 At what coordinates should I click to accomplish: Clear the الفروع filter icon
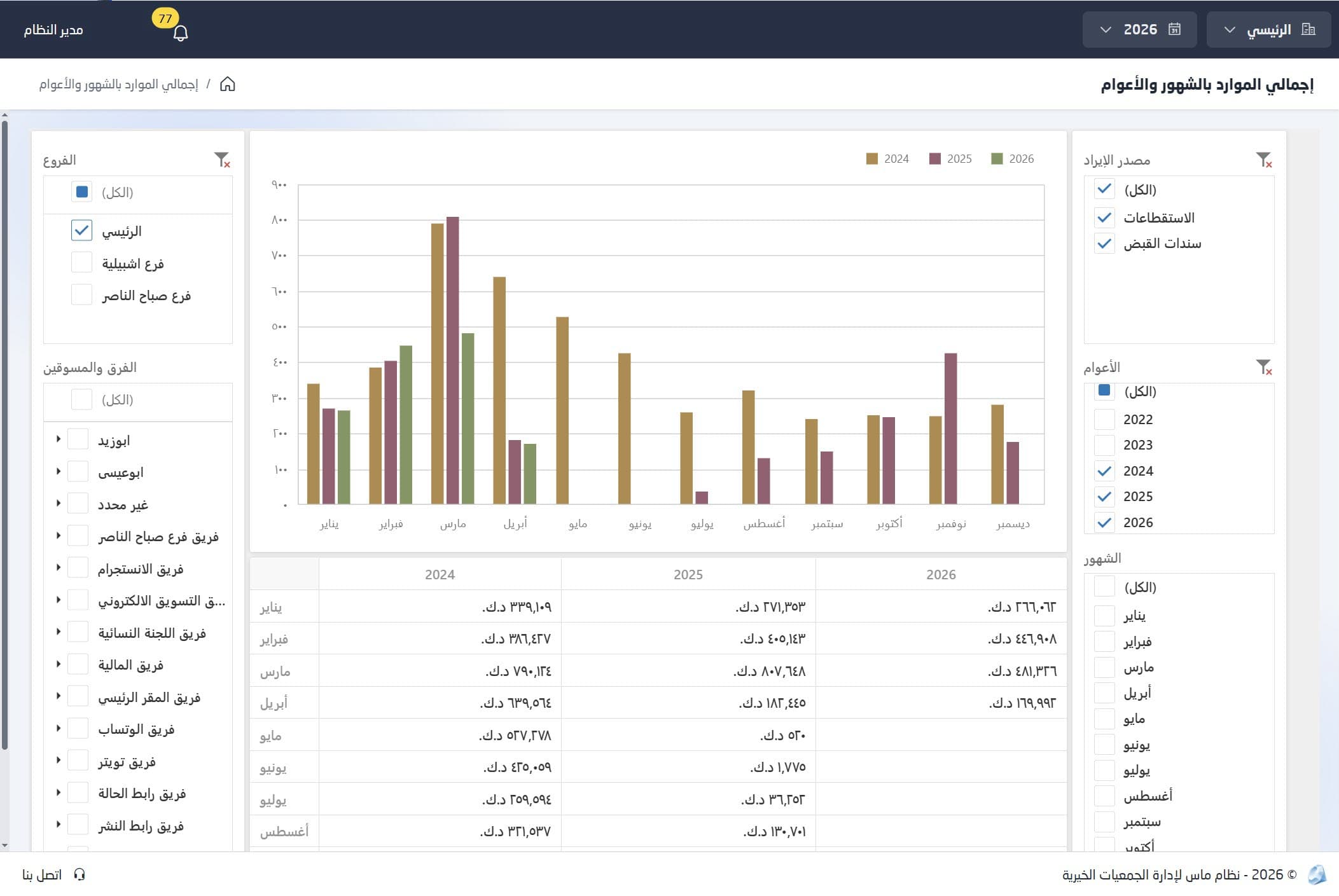coord(222,160)
